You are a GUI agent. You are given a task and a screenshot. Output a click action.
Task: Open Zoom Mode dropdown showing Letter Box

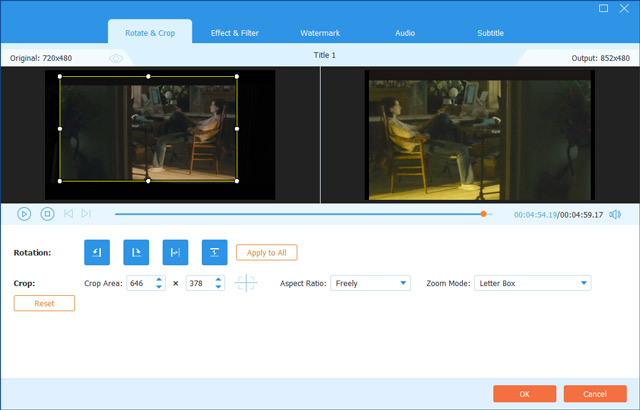tap(532, 283)
